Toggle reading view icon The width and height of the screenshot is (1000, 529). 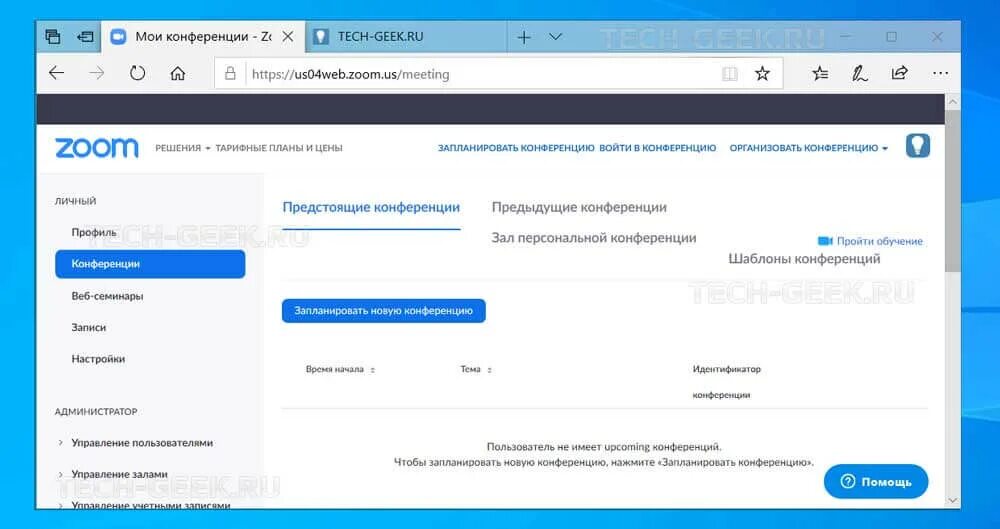[730, 74]
